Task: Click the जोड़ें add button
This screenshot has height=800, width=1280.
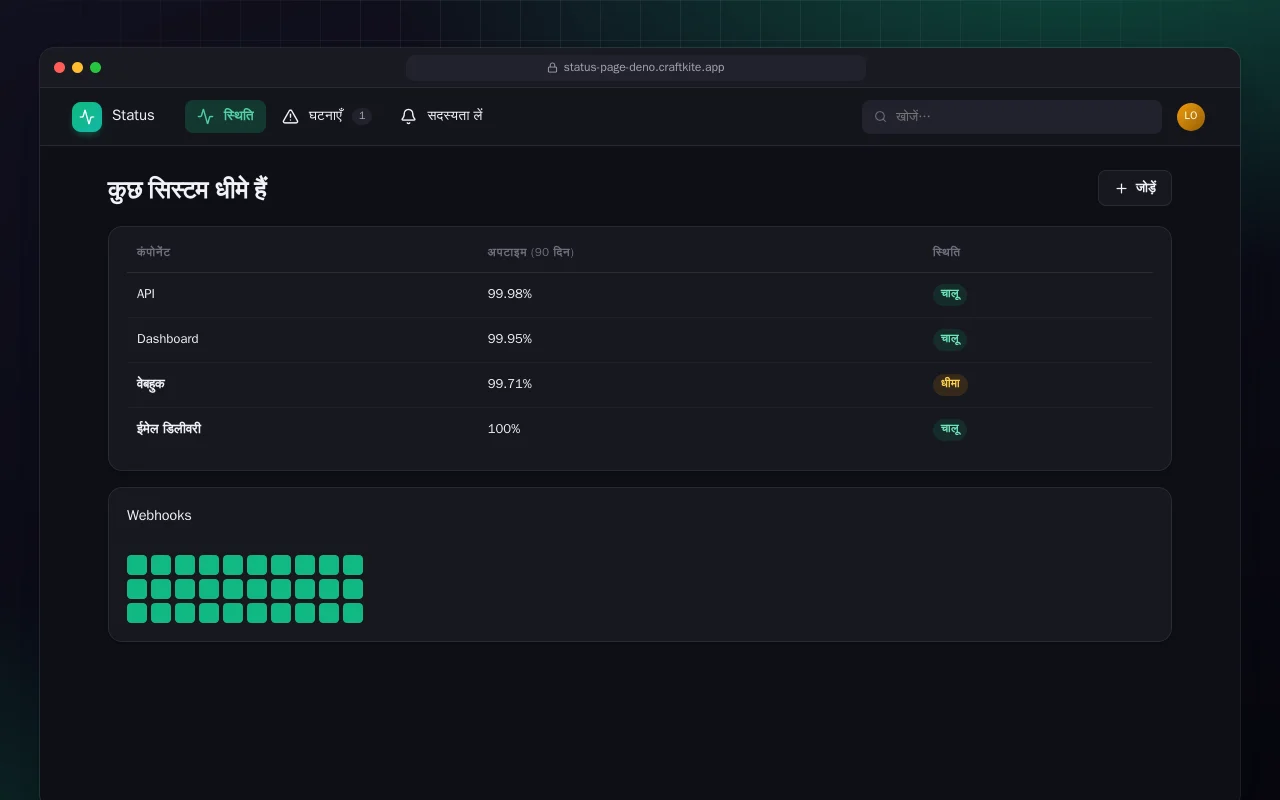Action: (1135, 188)
